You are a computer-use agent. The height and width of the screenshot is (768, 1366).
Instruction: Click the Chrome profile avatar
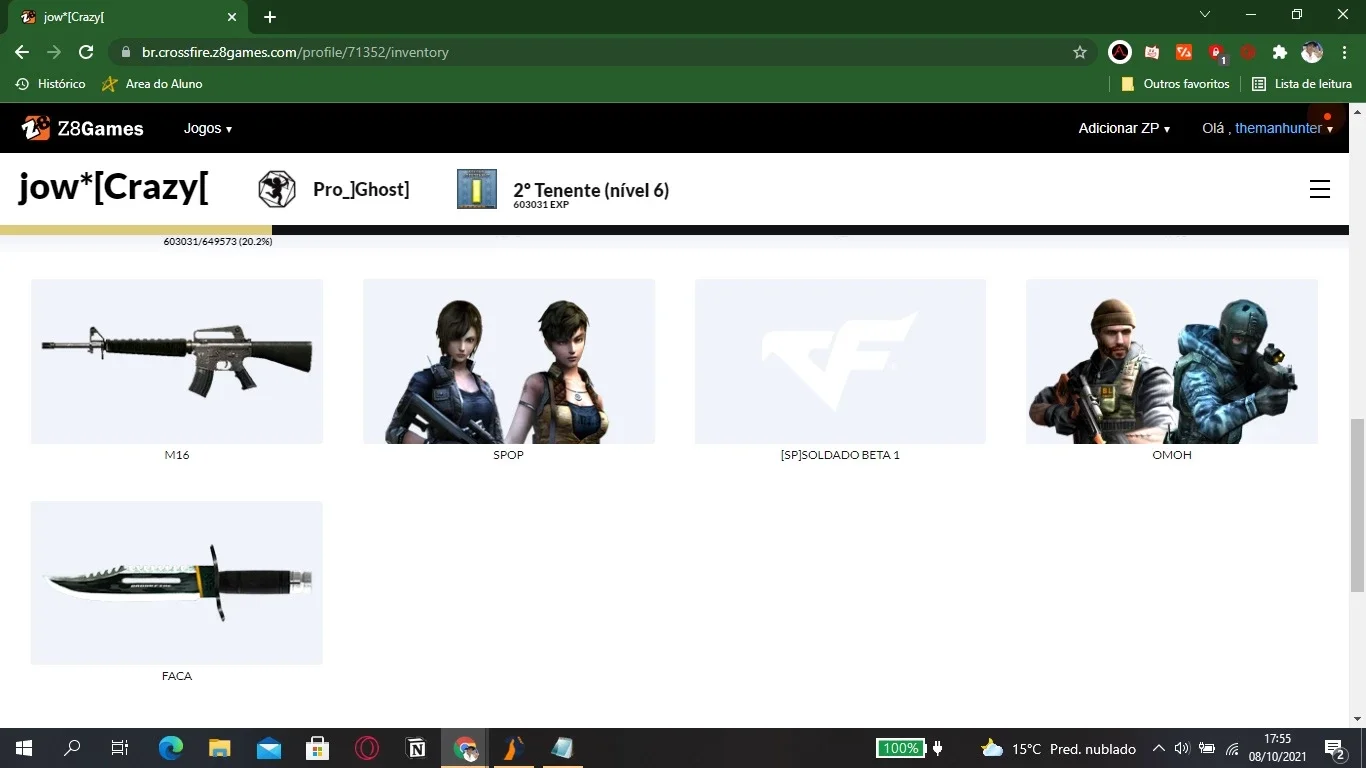[x=1312, y=52]
